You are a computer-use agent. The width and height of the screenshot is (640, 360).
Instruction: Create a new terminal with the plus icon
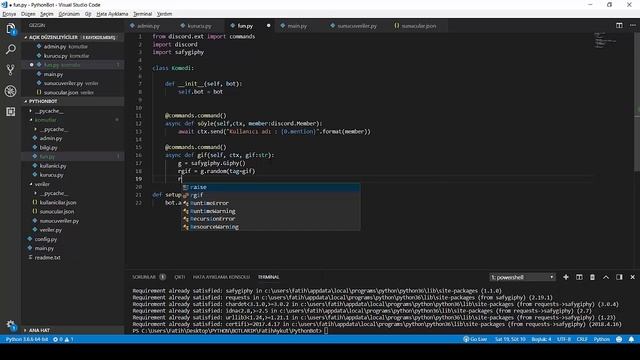click(x=566, y=277)
